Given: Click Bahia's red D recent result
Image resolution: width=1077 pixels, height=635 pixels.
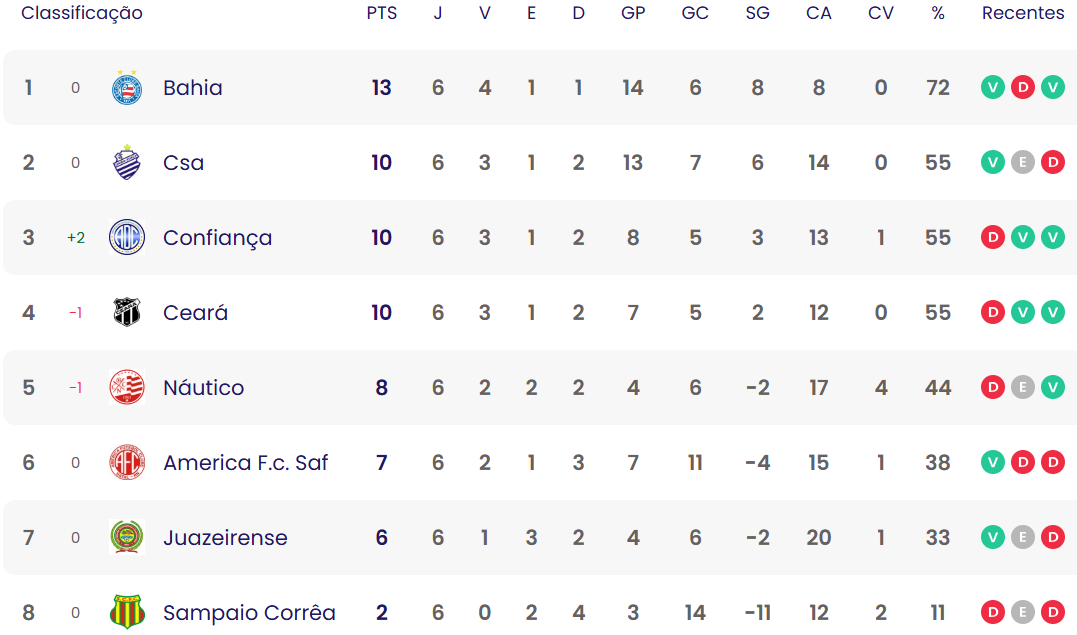Looking at the screenshot, I should click(x=1023, y=88).
